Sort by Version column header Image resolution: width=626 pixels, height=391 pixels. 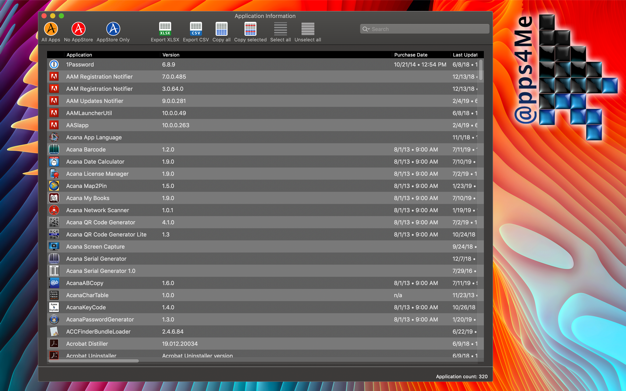click(x=171, y=55)
